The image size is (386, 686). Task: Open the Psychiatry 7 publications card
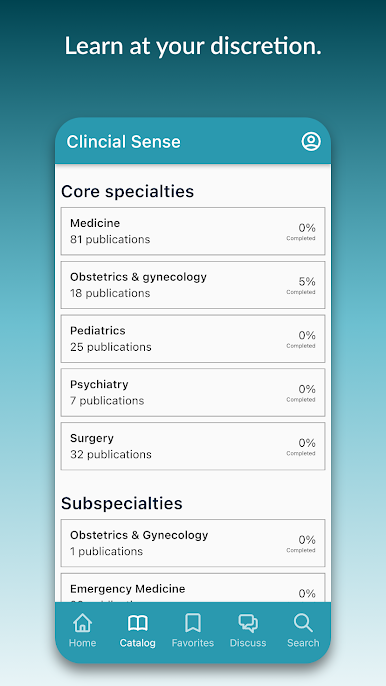tap(193, 392)
